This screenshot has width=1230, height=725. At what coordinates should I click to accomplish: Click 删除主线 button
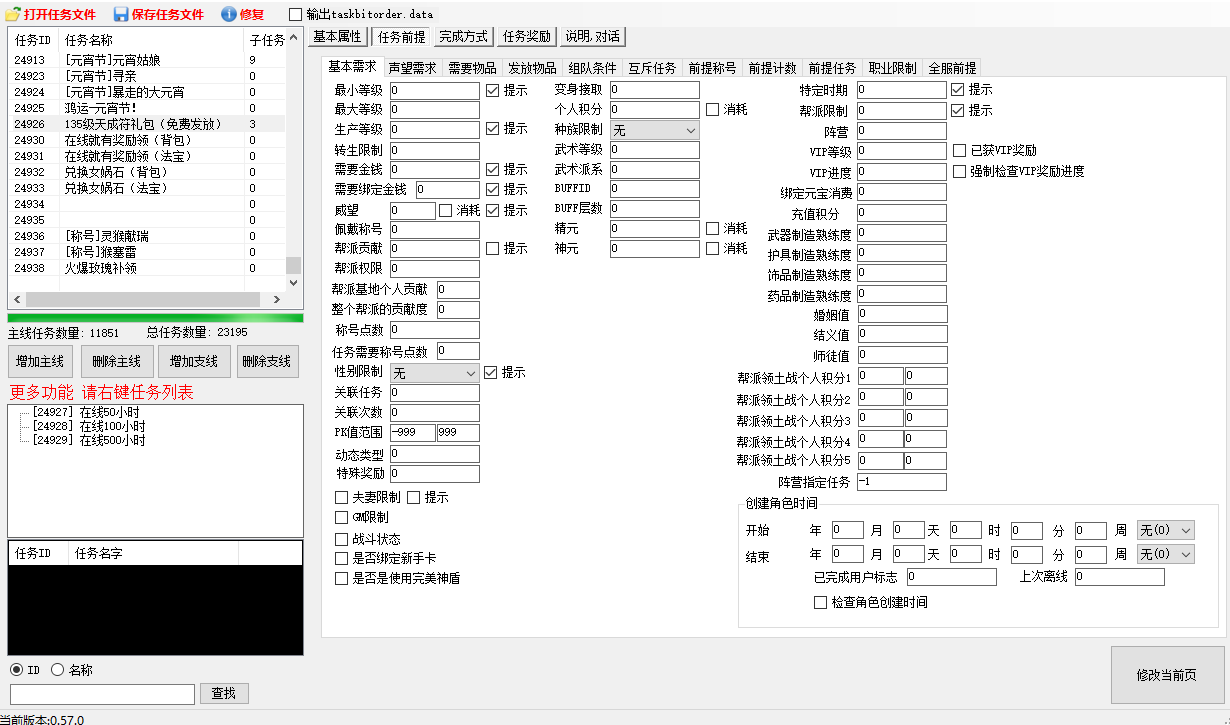[x=116, y=361]
